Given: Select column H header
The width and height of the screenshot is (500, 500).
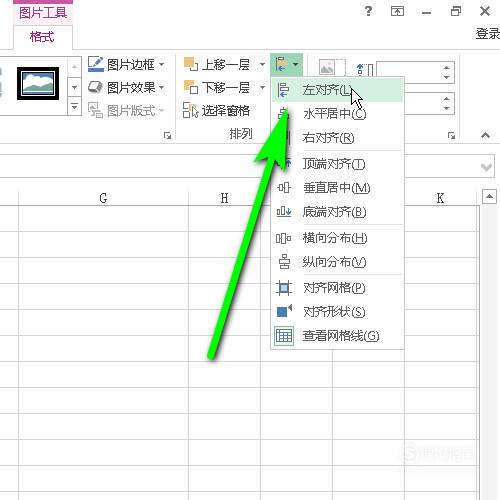Looking at the screenshot, I should (224, 198).
